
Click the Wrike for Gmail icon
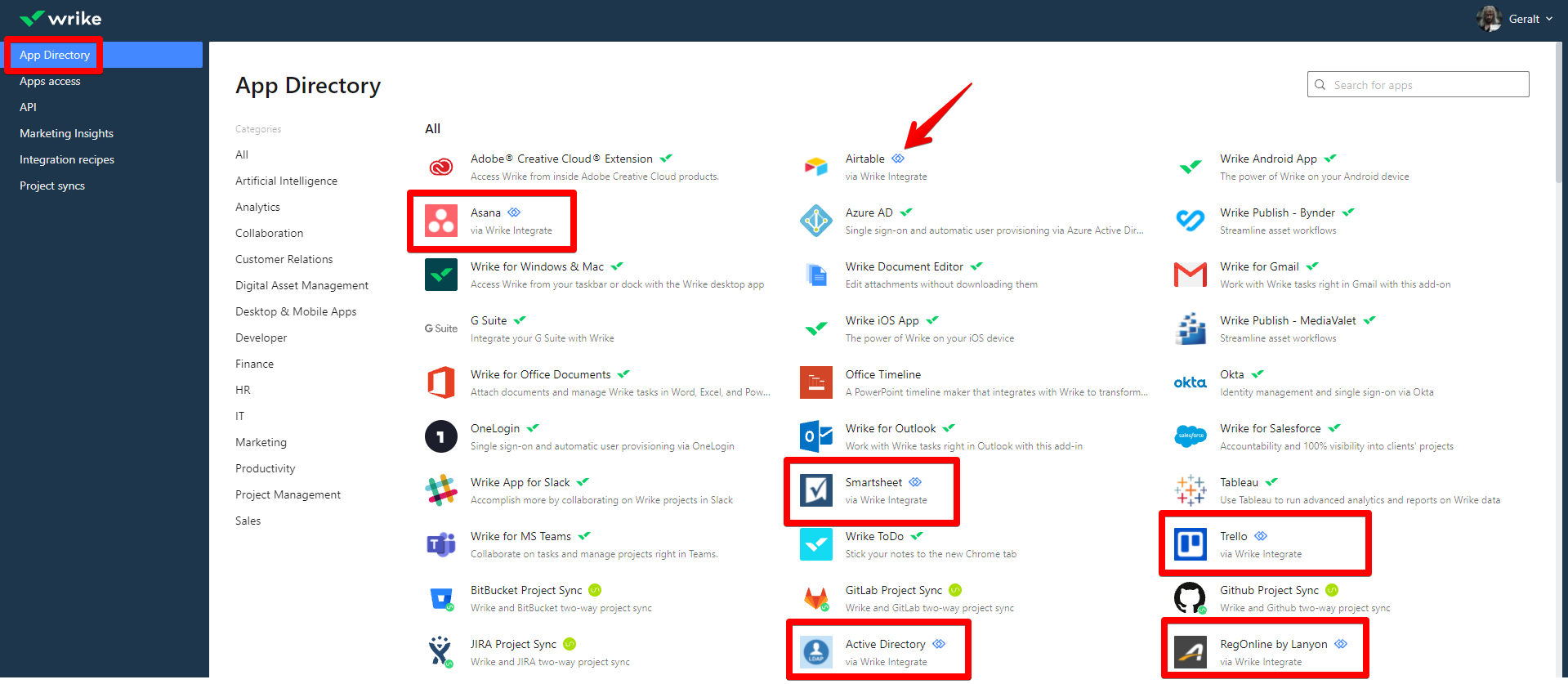[x=1190, y=275]
